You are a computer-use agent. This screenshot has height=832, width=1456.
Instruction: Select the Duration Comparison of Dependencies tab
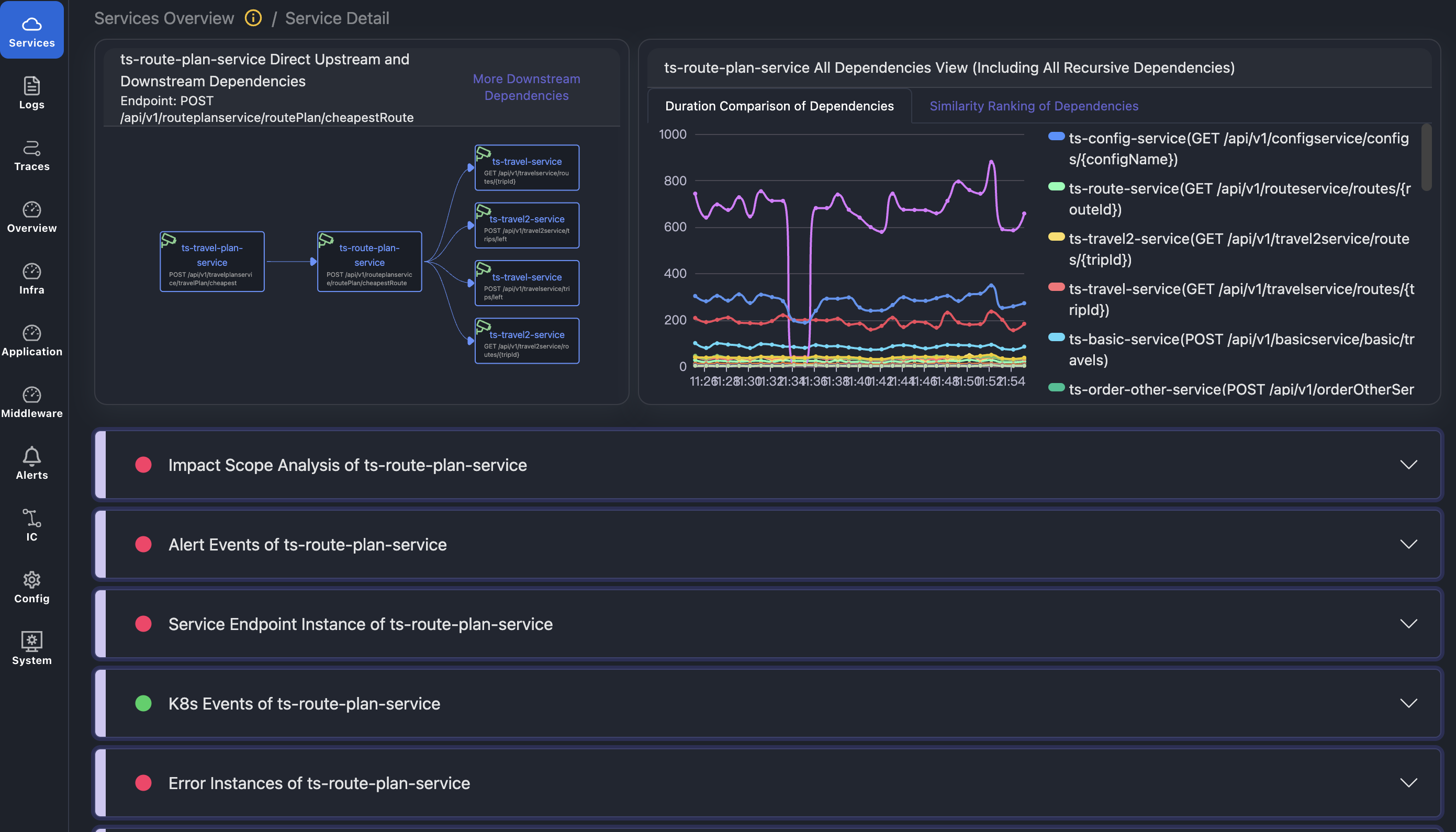pyautogui.click(x=778, y=106)
